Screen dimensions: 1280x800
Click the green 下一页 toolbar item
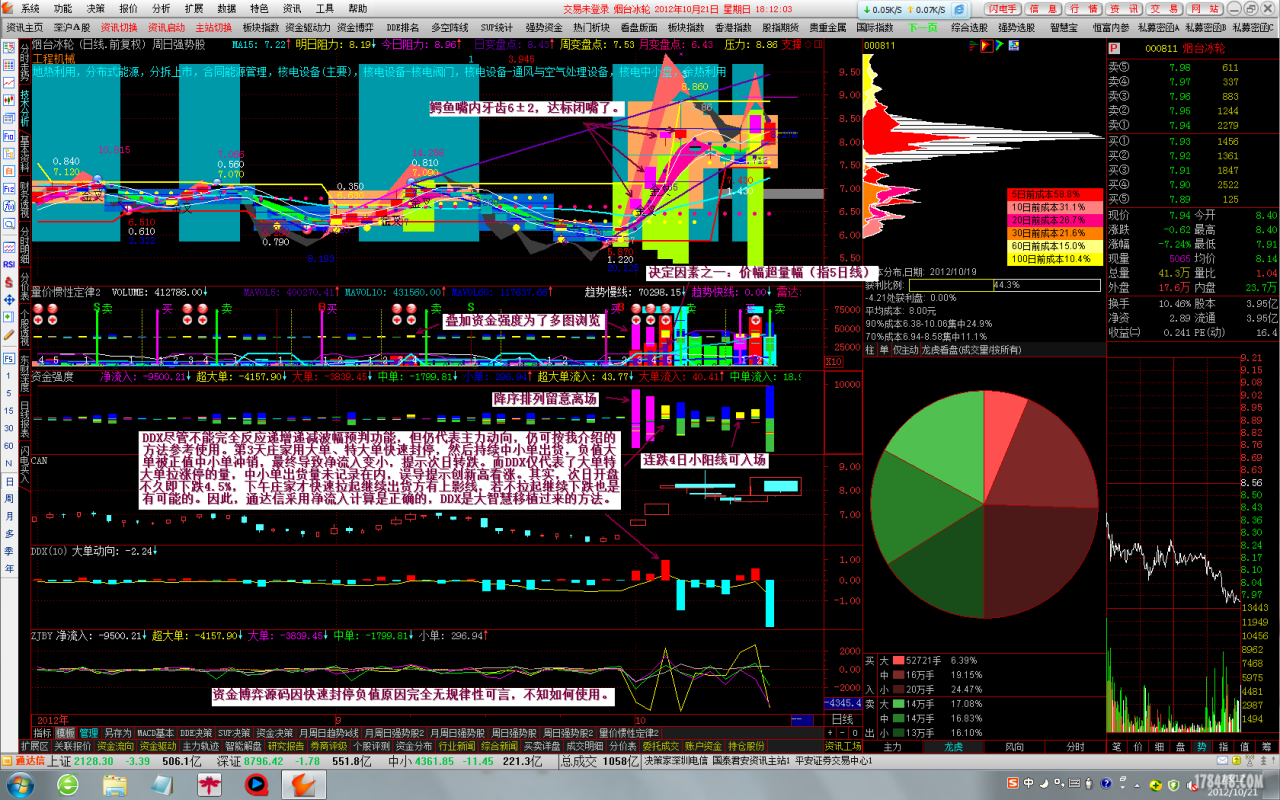(x=924, y=27)
